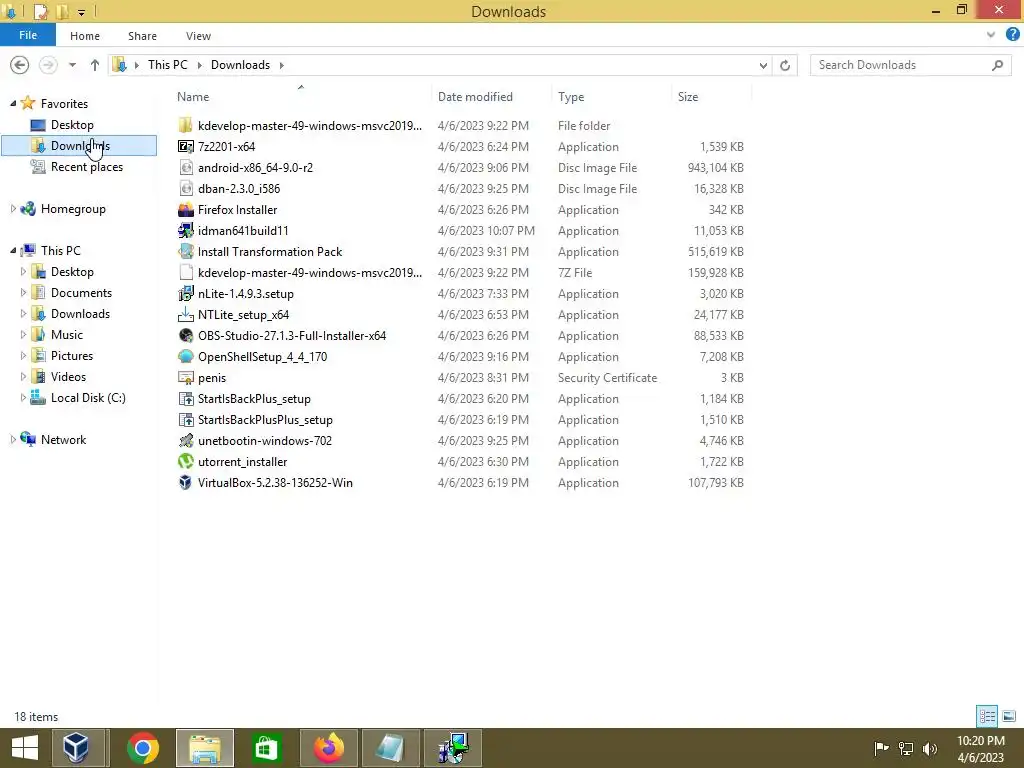The image size is (1024, 768).
Task: Expand the Network tree node
Action: [x=13, y=440]
